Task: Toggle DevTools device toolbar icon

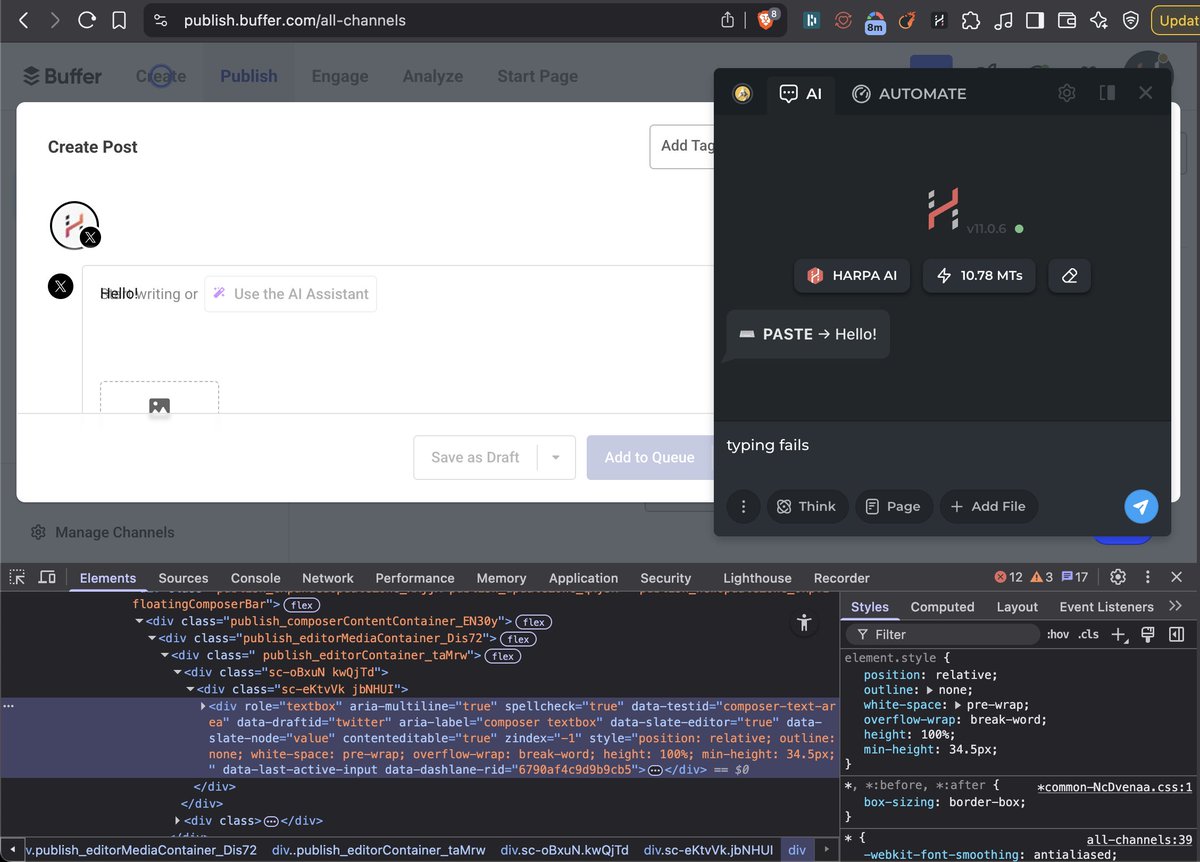Action: pyautogui.click(x=47, y=577)
